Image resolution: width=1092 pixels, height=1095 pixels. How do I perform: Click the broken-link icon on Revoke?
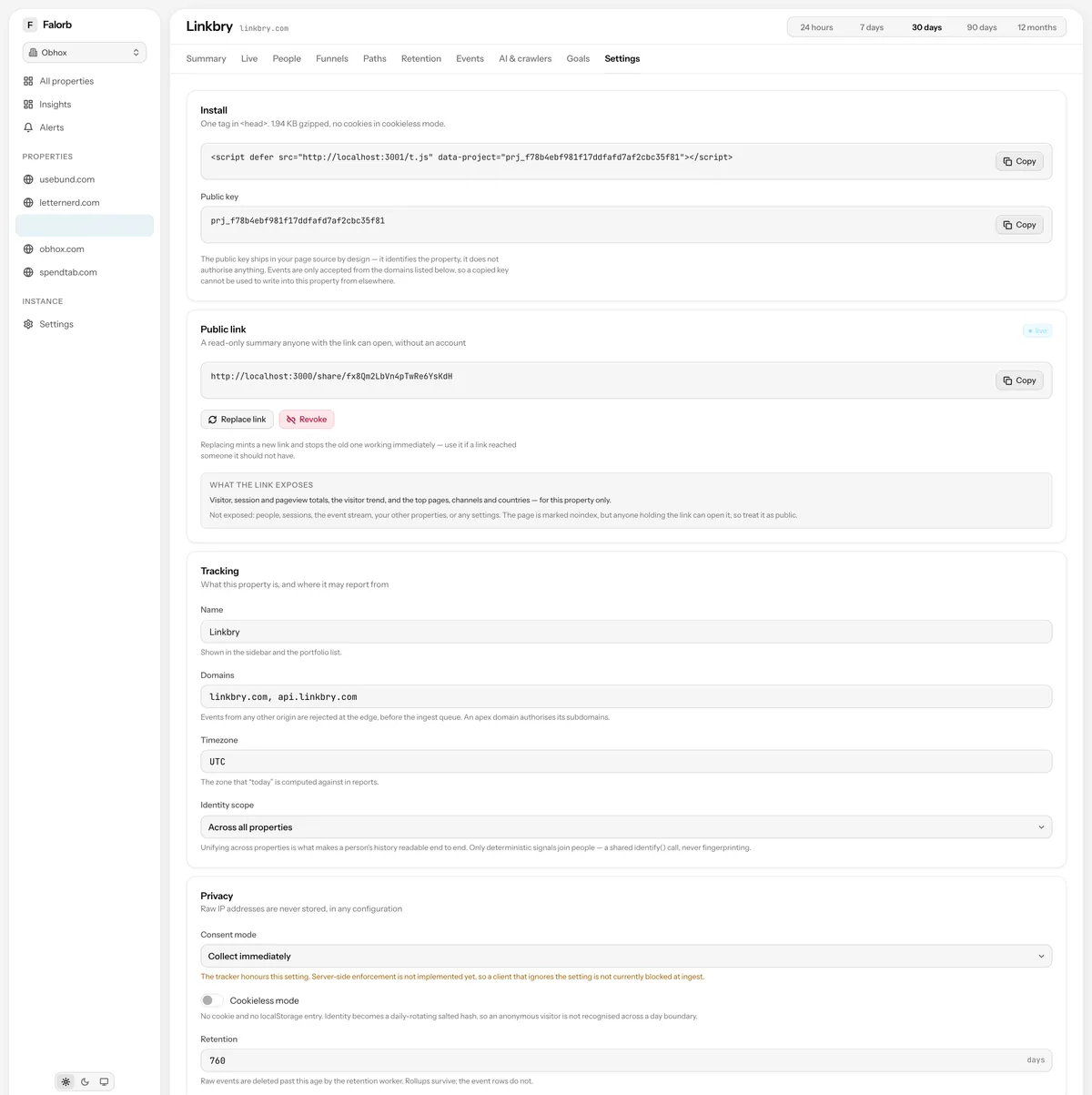pyautogui.click(x=291, y=420)
